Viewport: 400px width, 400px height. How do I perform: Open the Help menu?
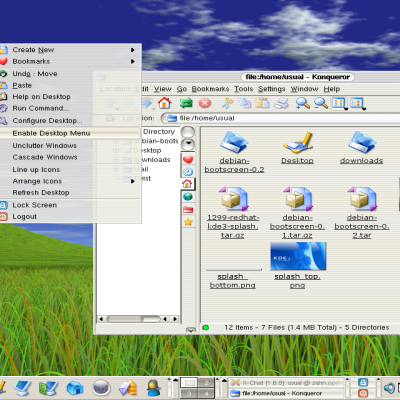point(332,89)
